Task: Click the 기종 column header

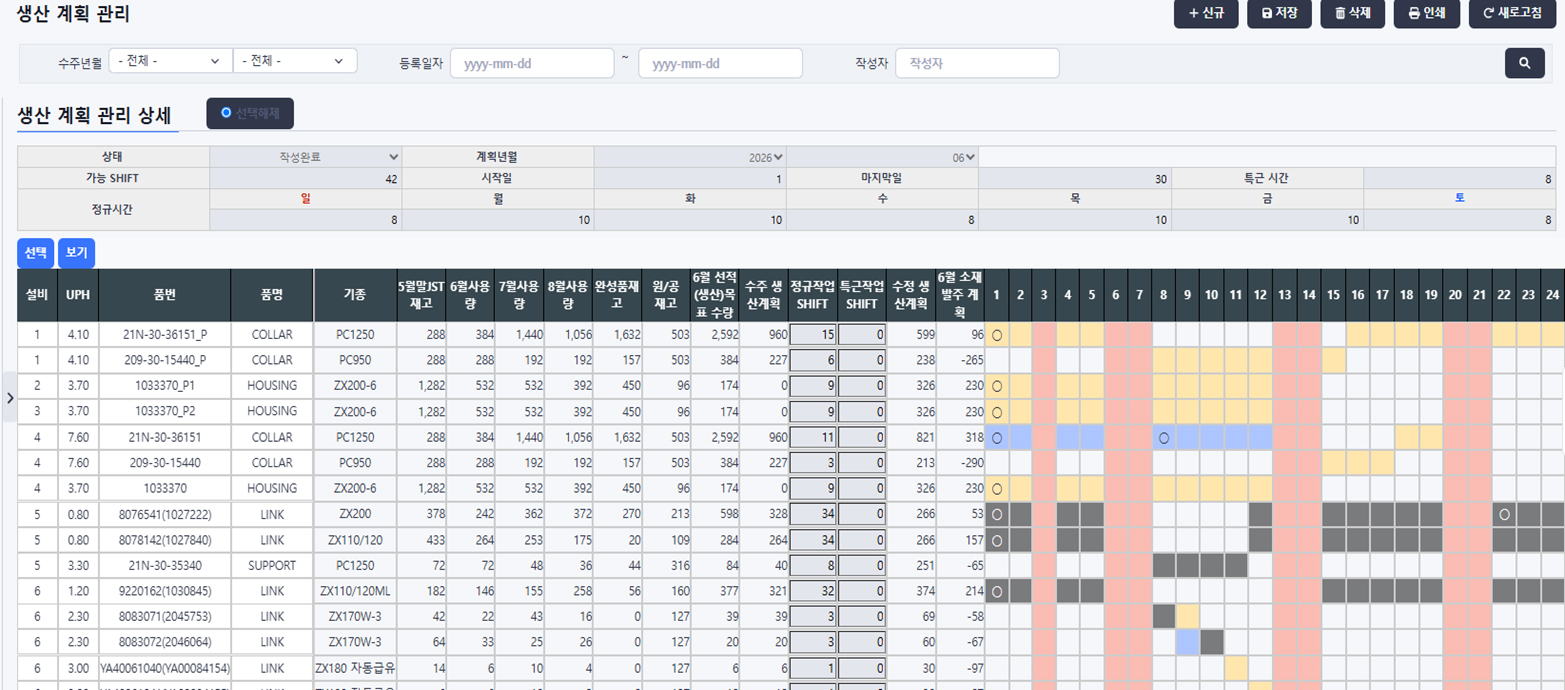Action: [355, 295]
